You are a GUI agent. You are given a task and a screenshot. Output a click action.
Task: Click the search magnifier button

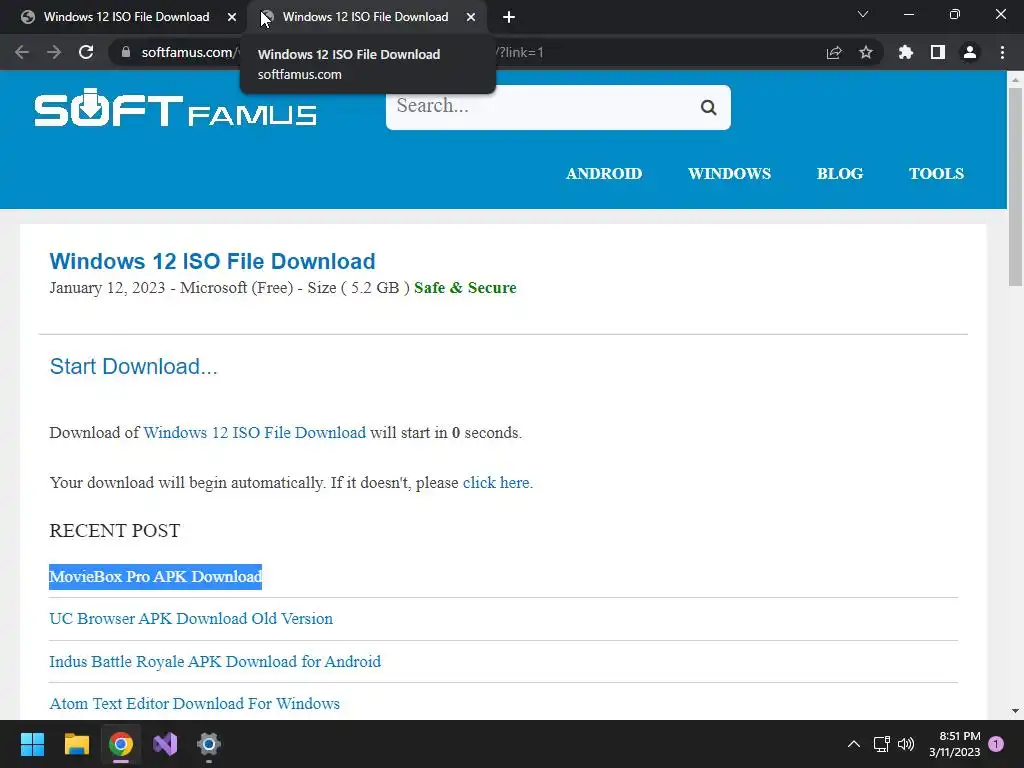coord(709,108)
